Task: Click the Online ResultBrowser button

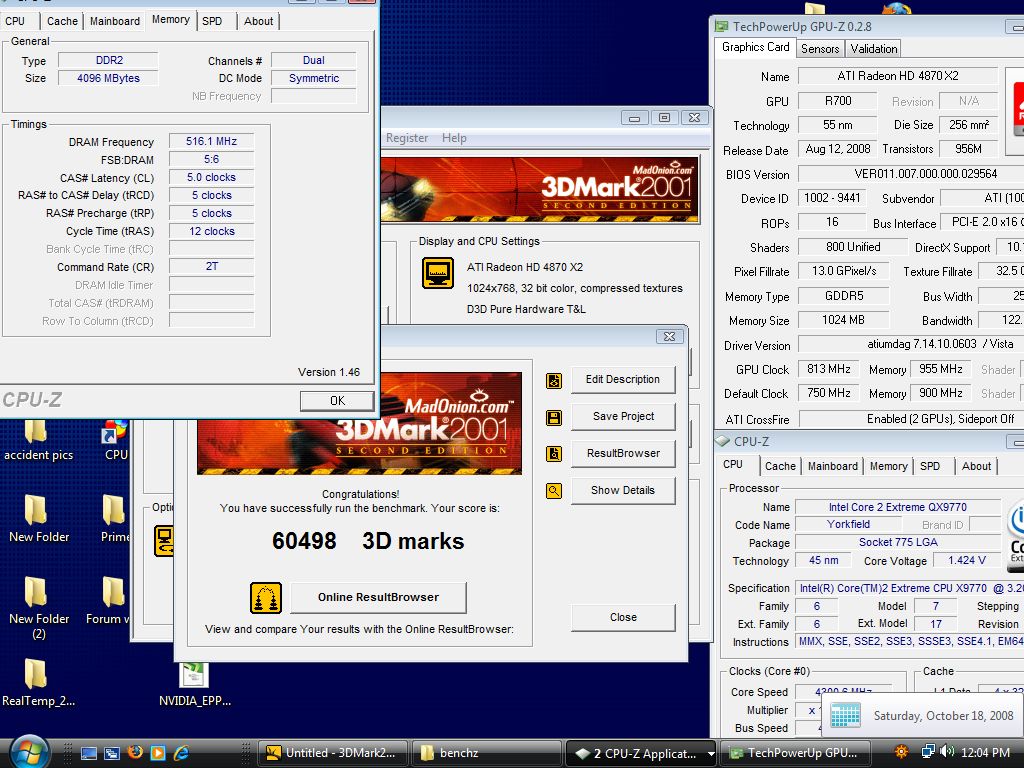Action: (378, 597)
